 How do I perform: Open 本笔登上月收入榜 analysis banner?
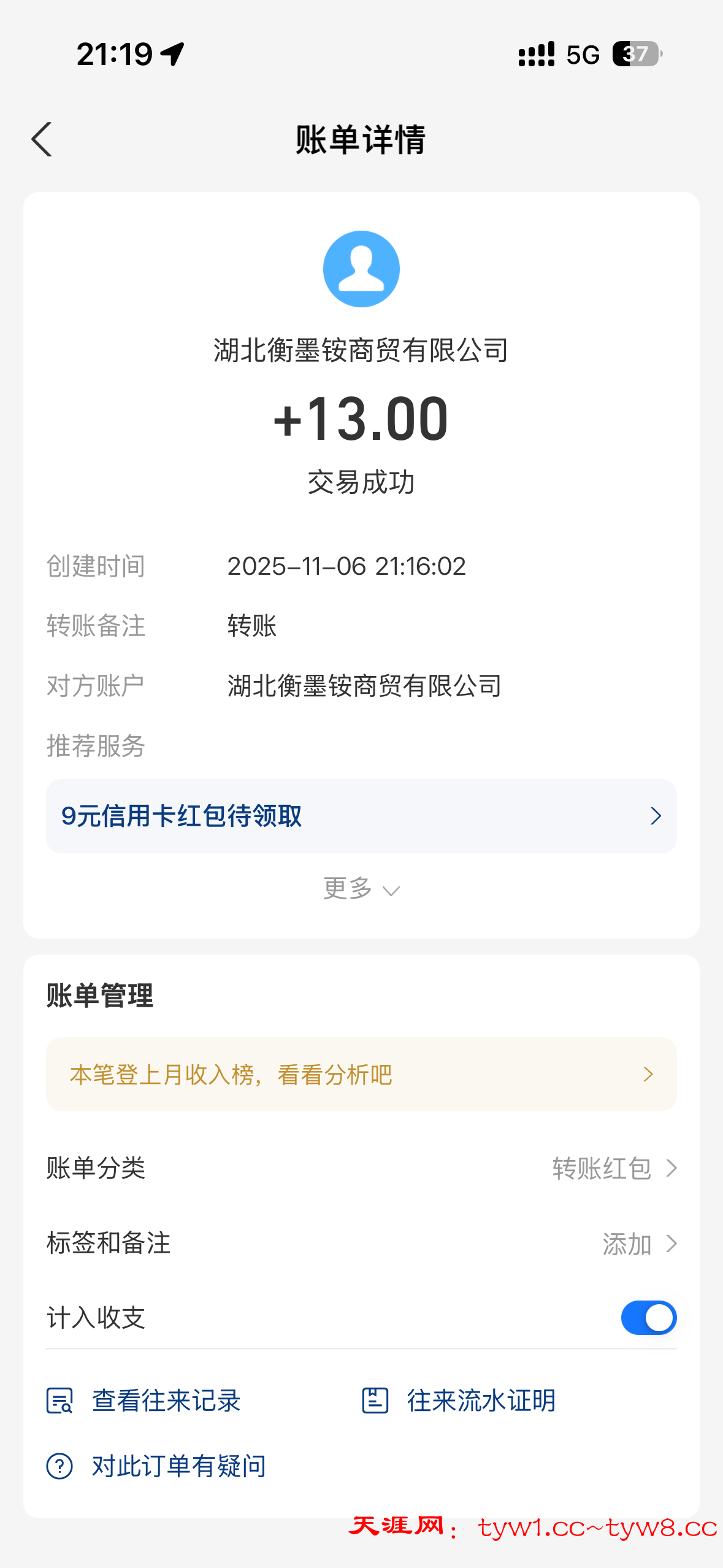coord(361,1074)
